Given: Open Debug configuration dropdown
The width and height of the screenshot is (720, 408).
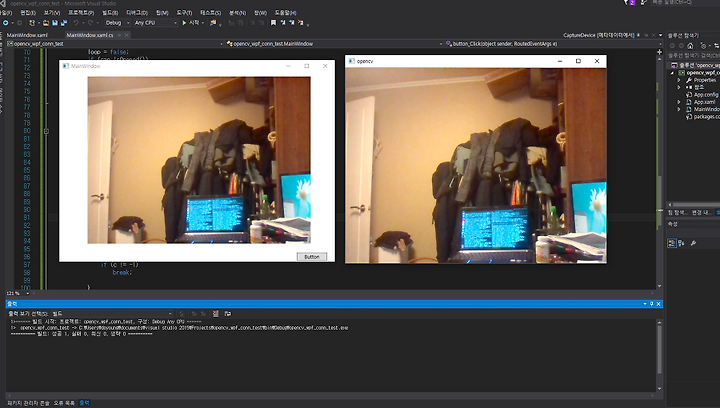Looking at the screenshot, I should pyautogui.click(x=117, y=22).
